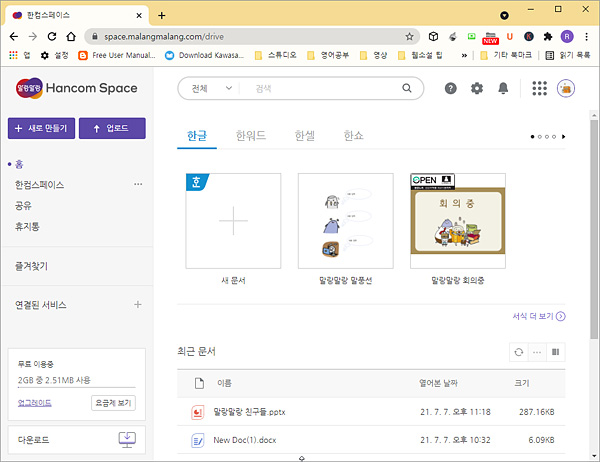Open 한컴스페이스 in sidebar
This screenshot has height=462, width=600.
pyautogui.click(x=39, y=185)
